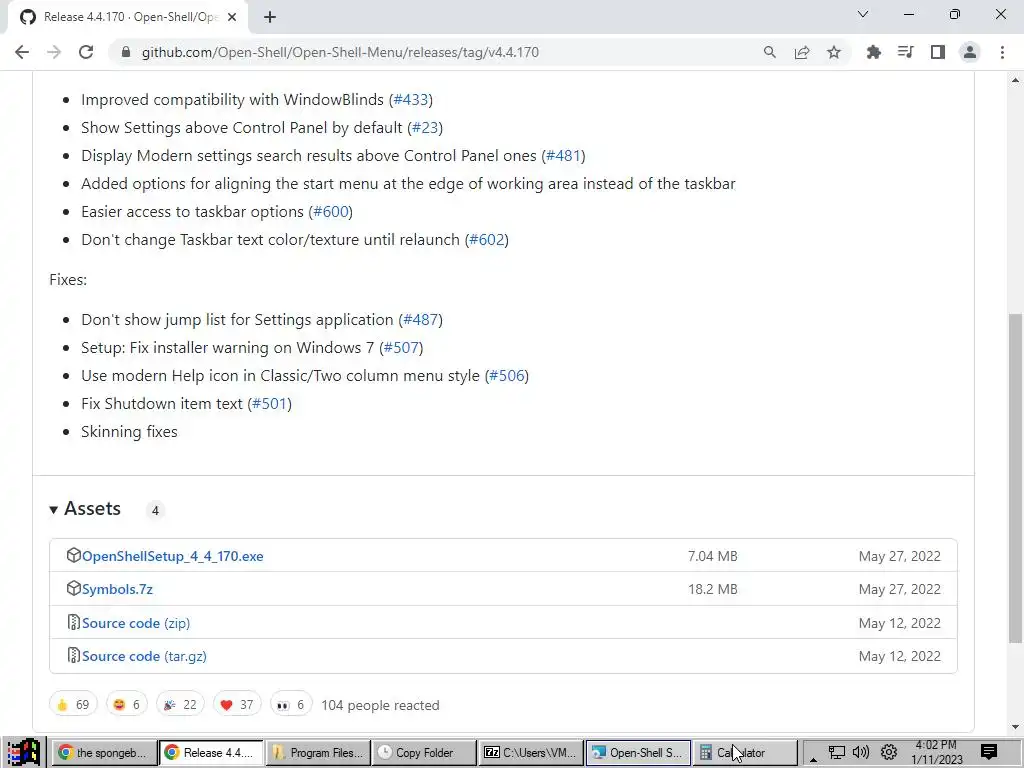Open Chrome side panel
Image resolution: width=1024 pixels, height=768 pixels.
click(938, 52)
